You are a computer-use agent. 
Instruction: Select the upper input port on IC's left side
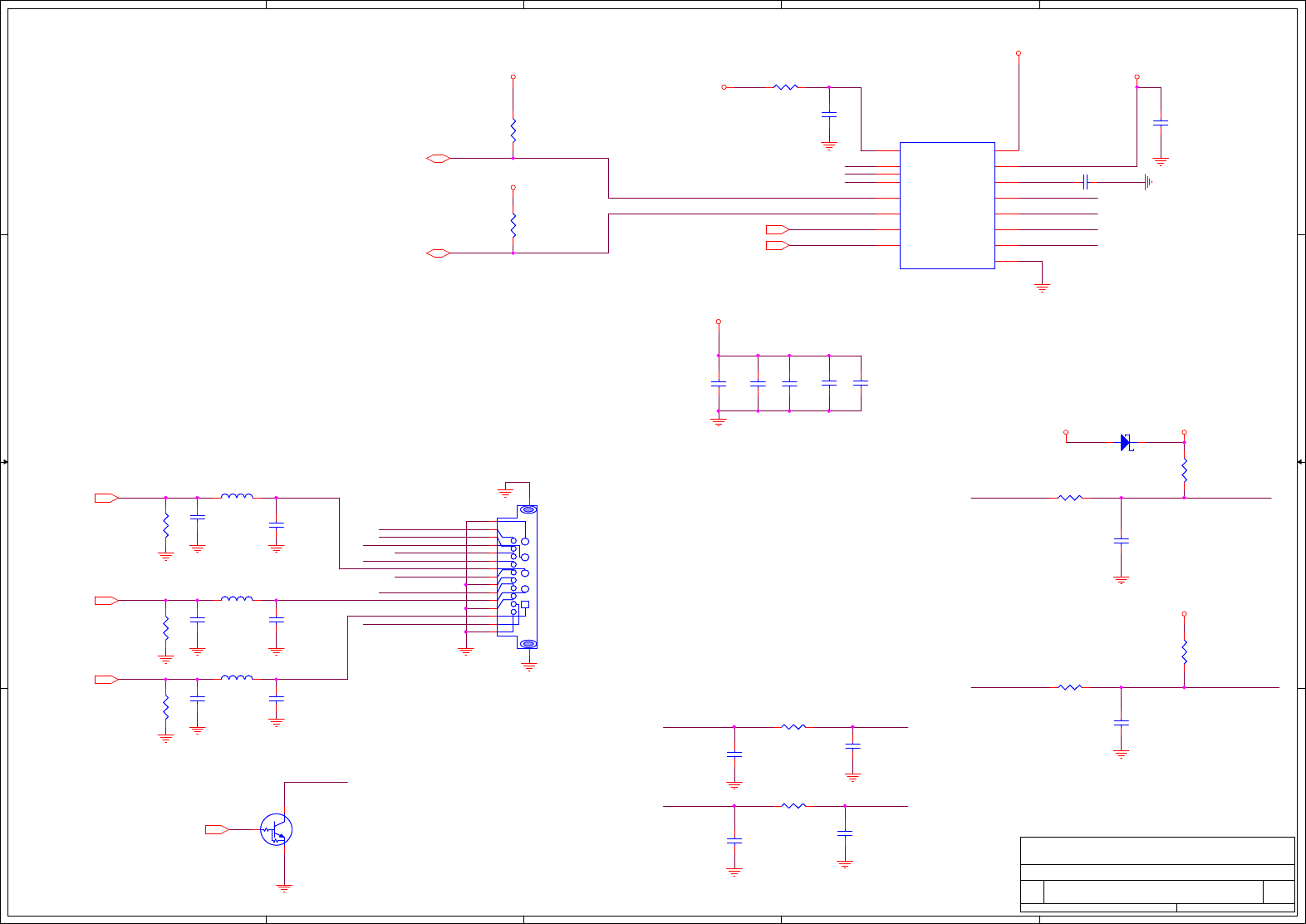pos(778,229)
